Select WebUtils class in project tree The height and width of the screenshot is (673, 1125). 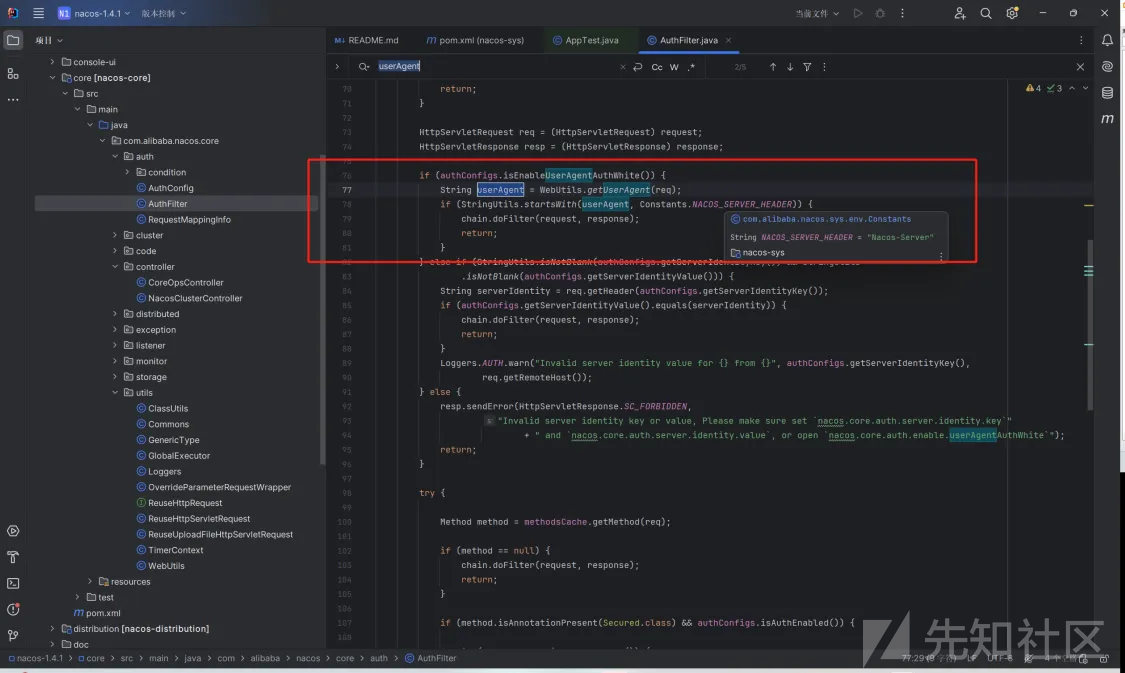point(166,566)
